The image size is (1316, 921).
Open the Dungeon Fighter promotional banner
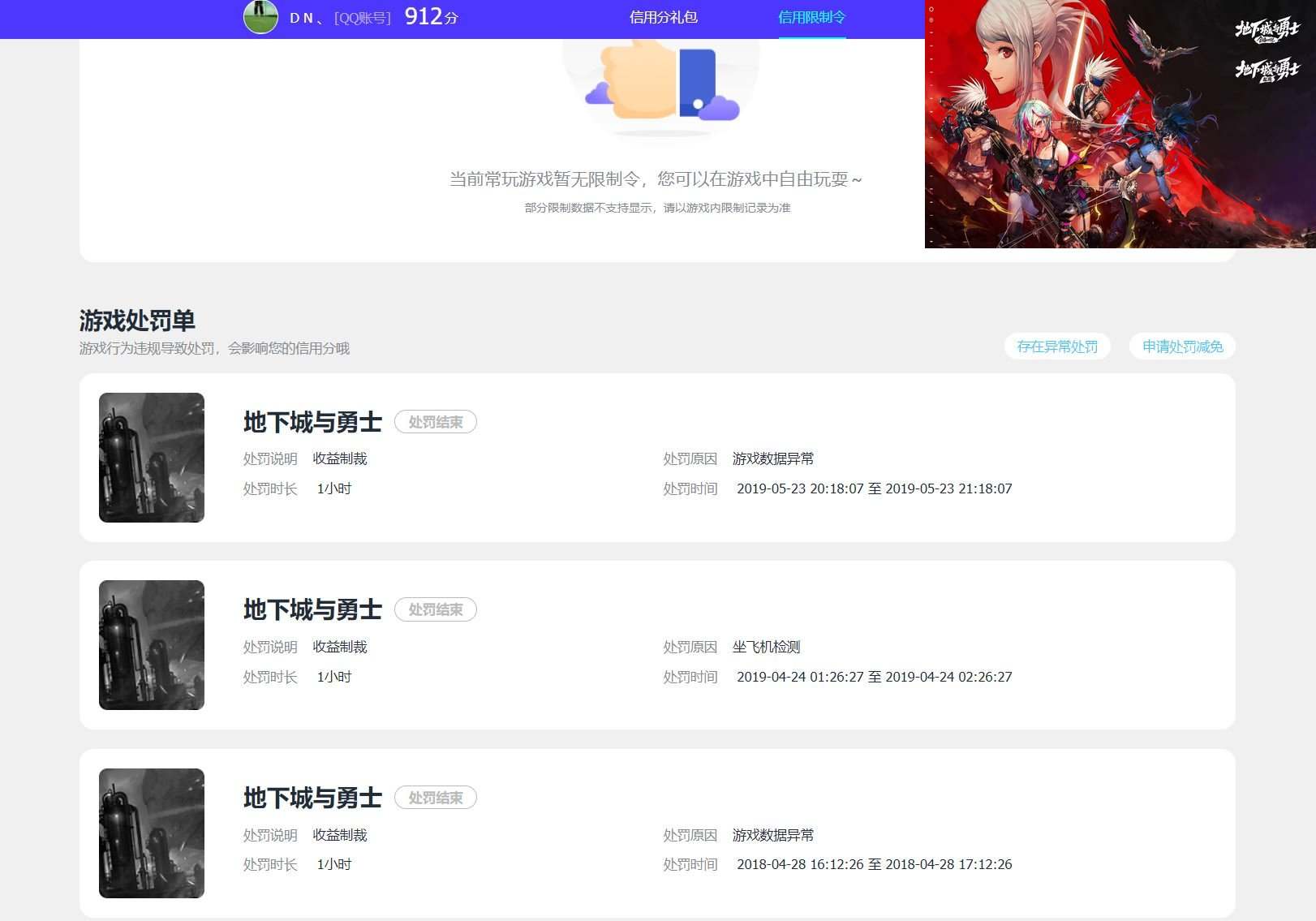click(1120, 124)
